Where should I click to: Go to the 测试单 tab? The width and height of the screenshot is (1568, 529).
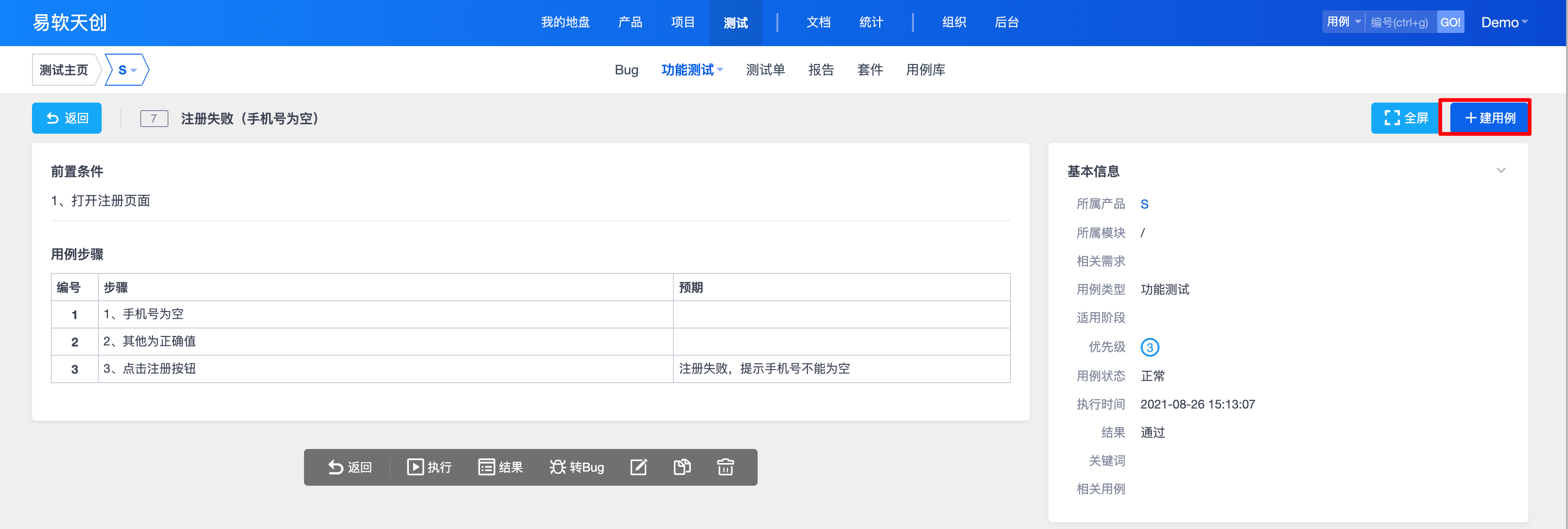point(765,70)
